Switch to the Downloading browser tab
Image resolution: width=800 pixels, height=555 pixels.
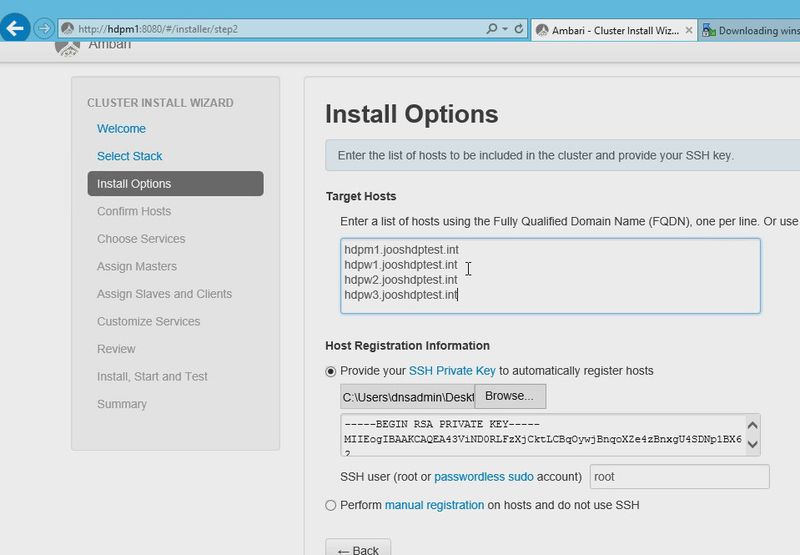pos(752,30)
